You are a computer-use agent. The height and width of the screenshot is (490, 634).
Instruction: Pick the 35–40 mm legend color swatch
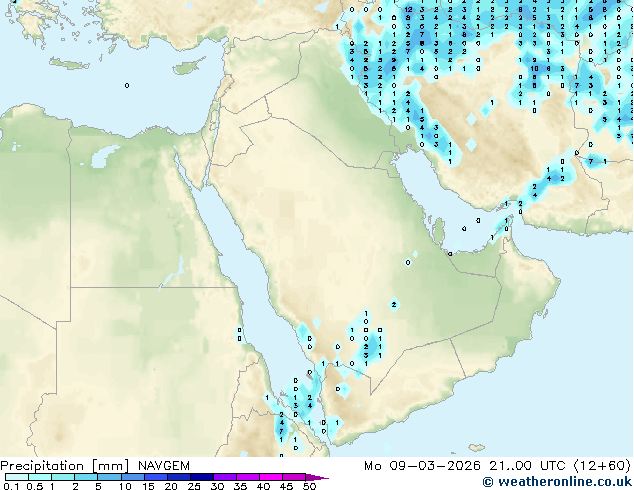pos(247,477)
